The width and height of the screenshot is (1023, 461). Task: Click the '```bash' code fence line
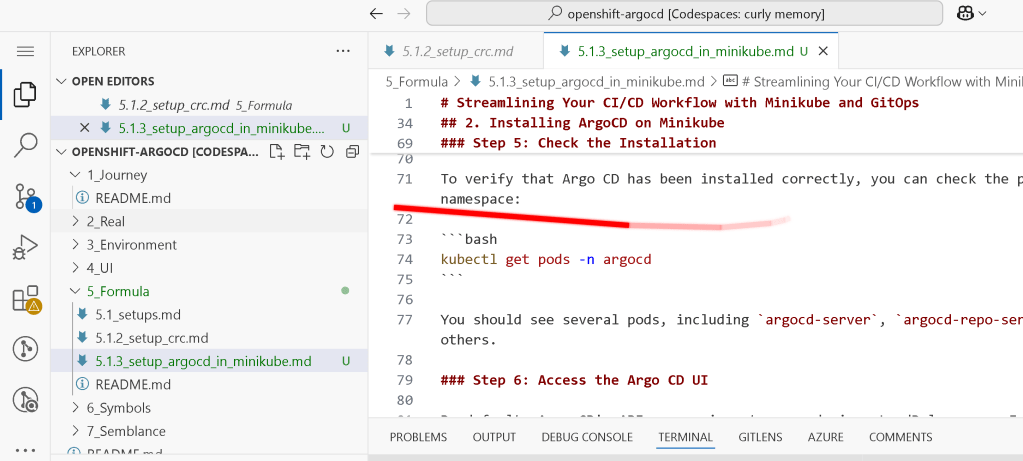[469, 239]
